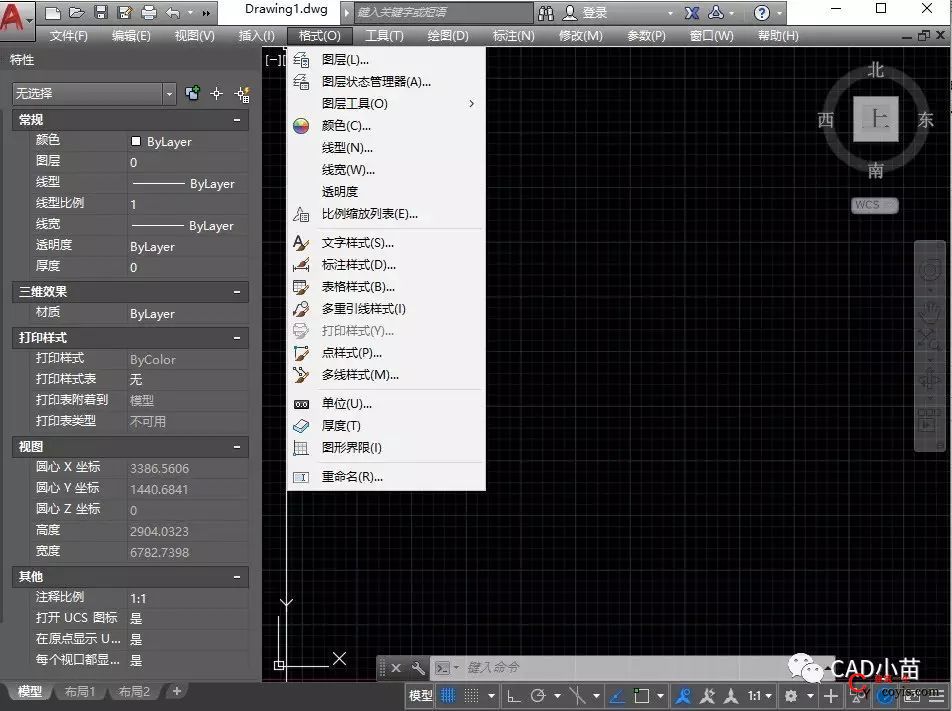Toggle object snap square icon
This screenshot has height=711, width=952.
(641, 696)
